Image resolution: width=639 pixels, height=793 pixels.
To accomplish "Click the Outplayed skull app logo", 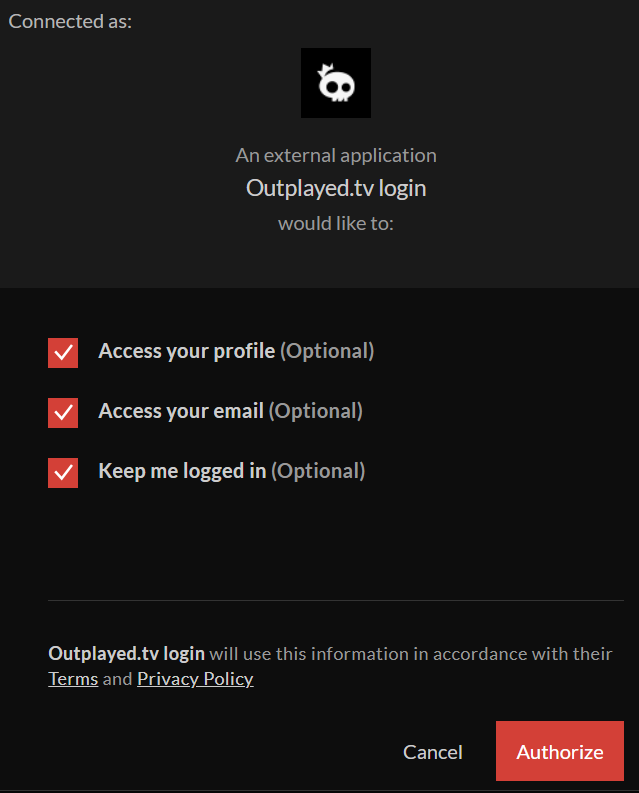I will click(336, 83).
